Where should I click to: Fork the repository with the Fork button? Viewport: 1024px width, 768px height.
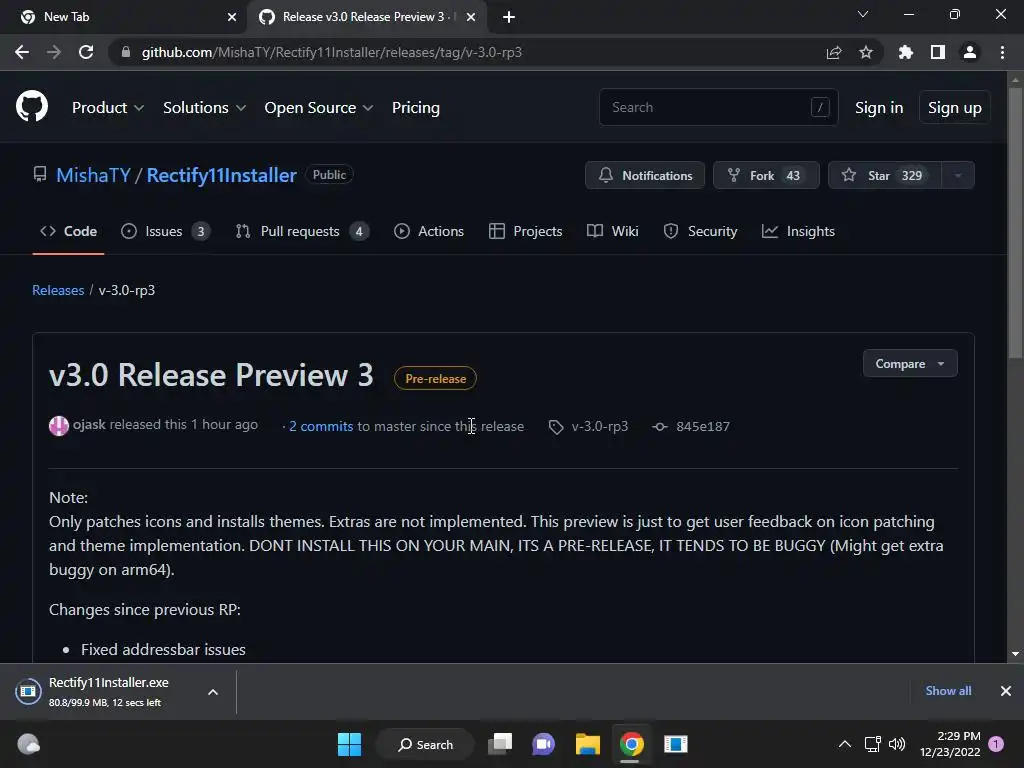pos(766,175)
